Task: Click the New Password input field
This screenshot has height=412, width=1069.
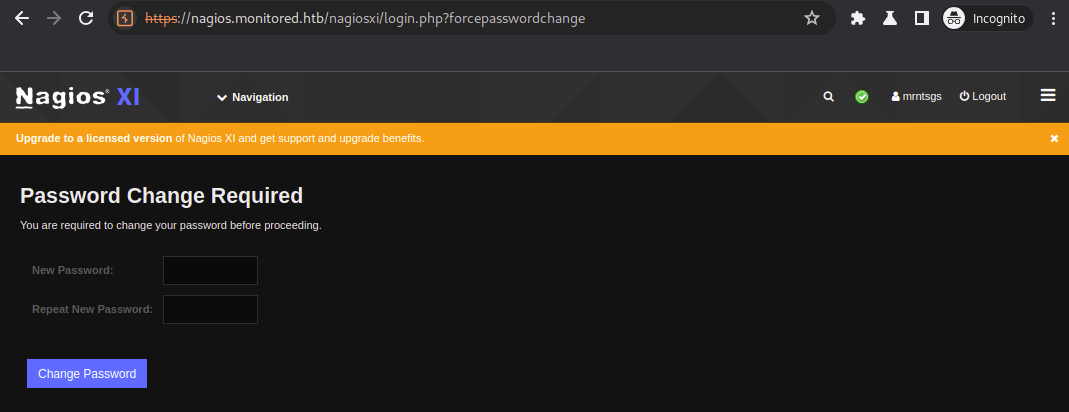Action: point(210,270)
